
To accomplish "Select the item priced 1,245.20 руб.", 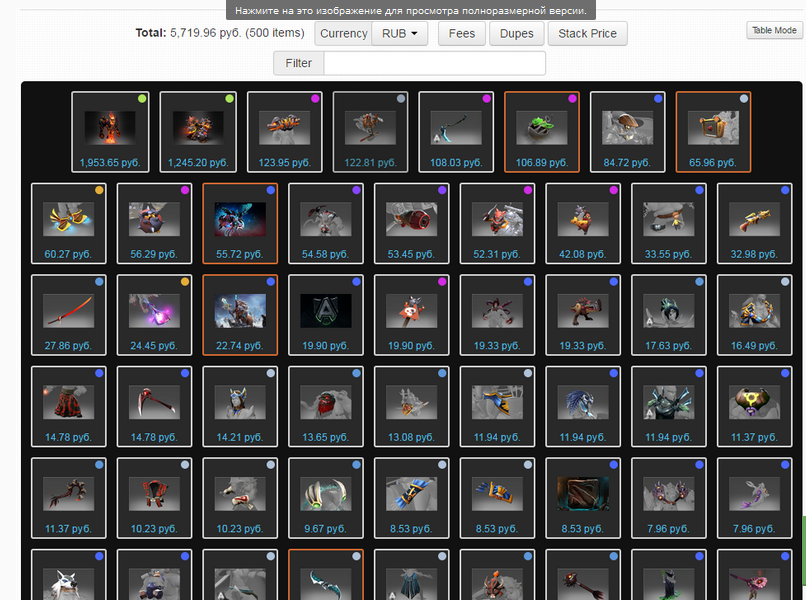I will (198, 132).
